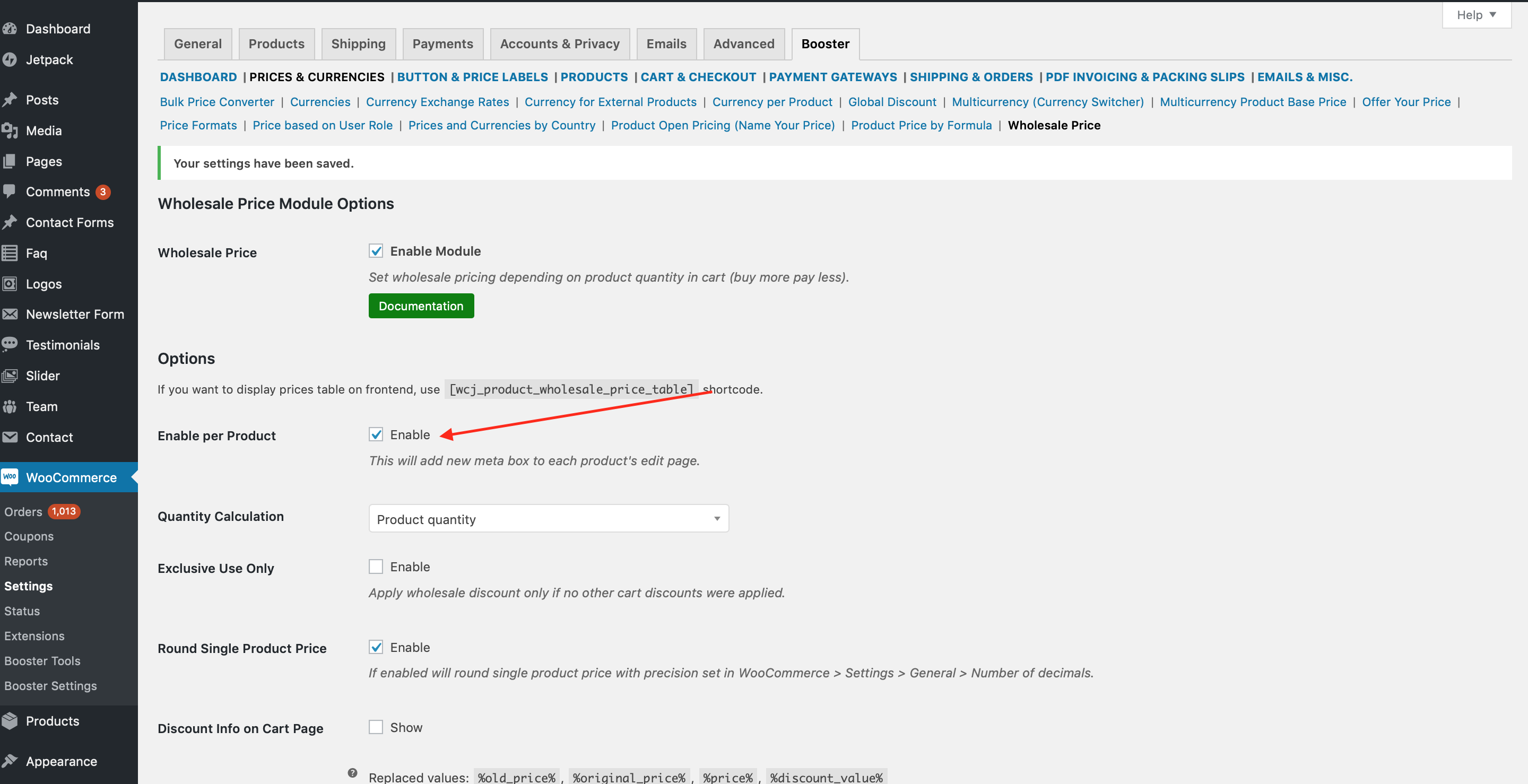This screenshot has height=784, width=1528.
Task: Click the Media icon in sidebar
Action: pyautogui.click(x=10, y=130)
